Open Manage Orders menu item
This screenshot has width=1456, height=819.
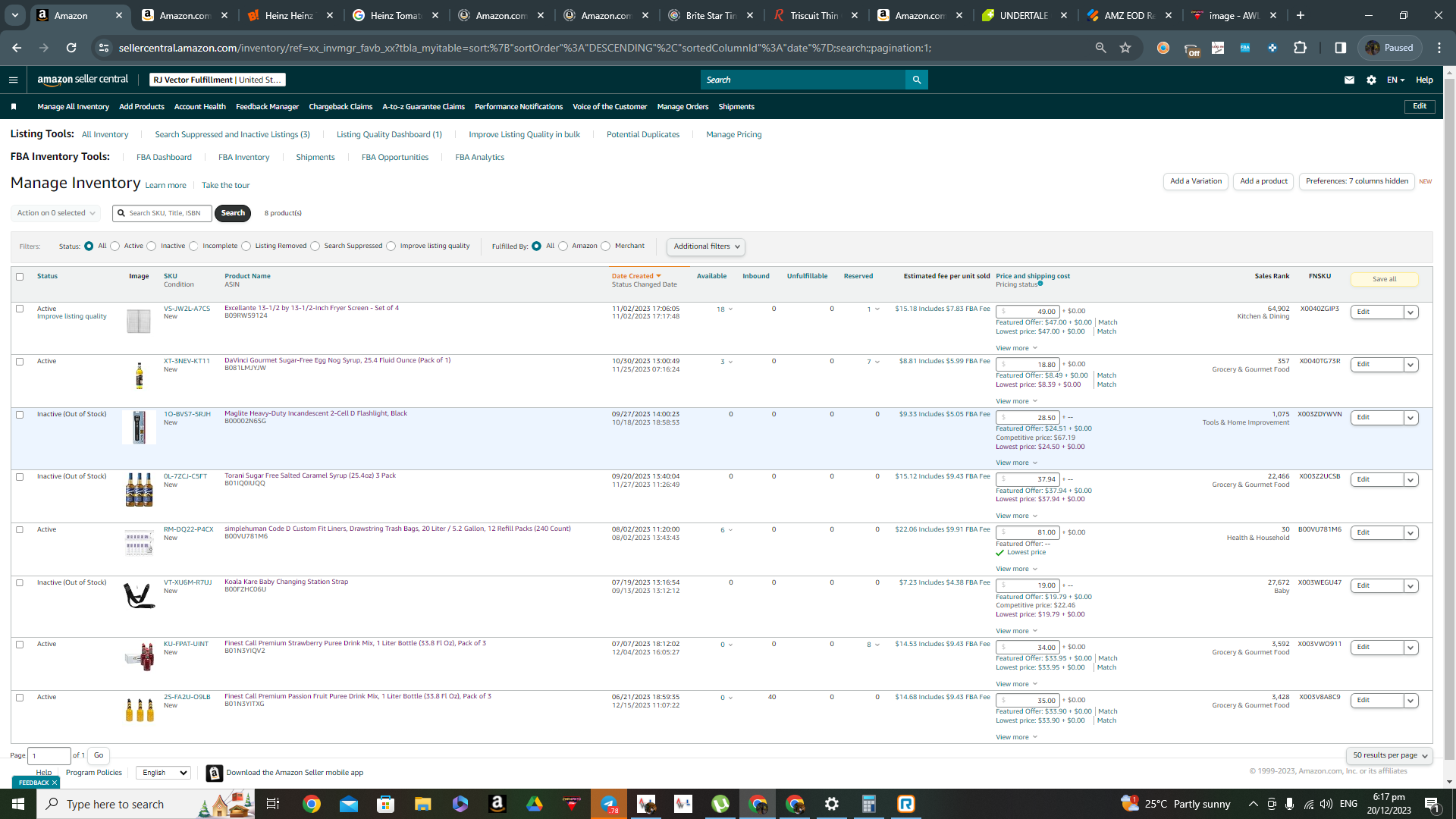pyautogui.click(x=682, y=107)
